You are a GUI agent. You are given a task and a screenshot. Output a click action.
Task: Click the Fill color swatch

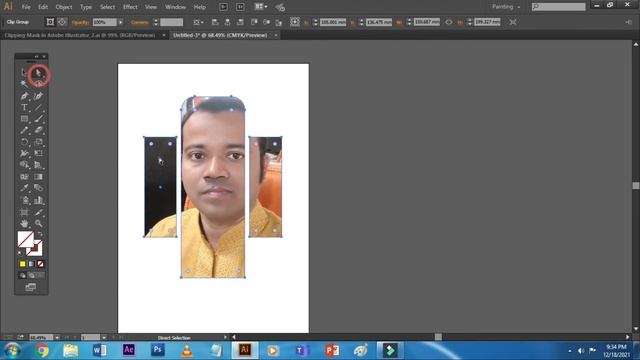(x=26, y=240)
